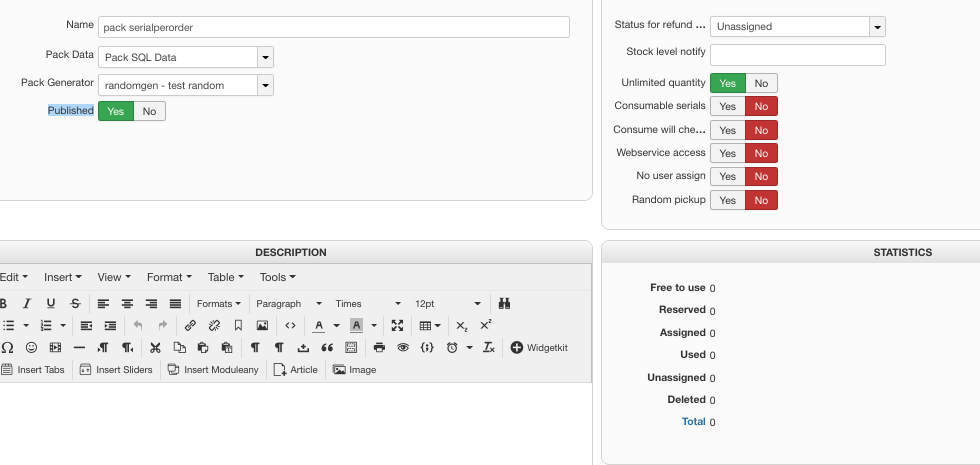Click the print icon
The image size is (980, 465).
coord(379,347)
